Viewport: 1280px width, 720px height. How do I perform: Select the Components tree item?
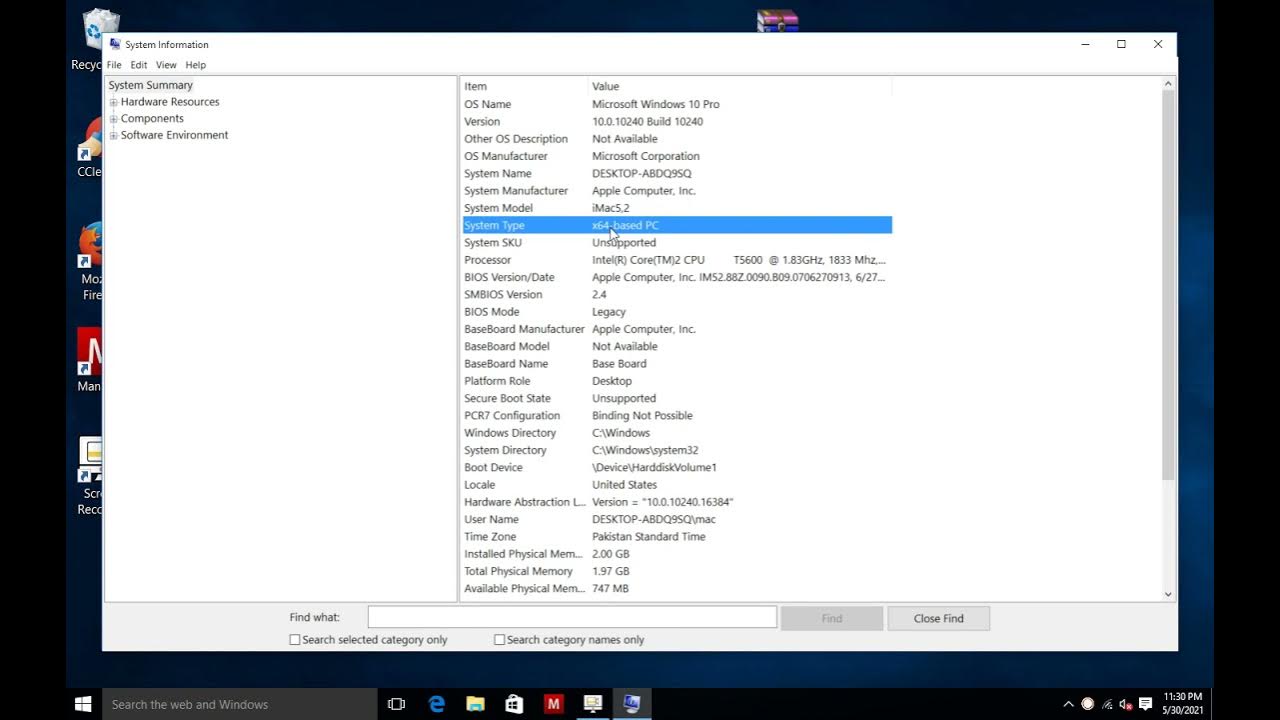(152, 119)
